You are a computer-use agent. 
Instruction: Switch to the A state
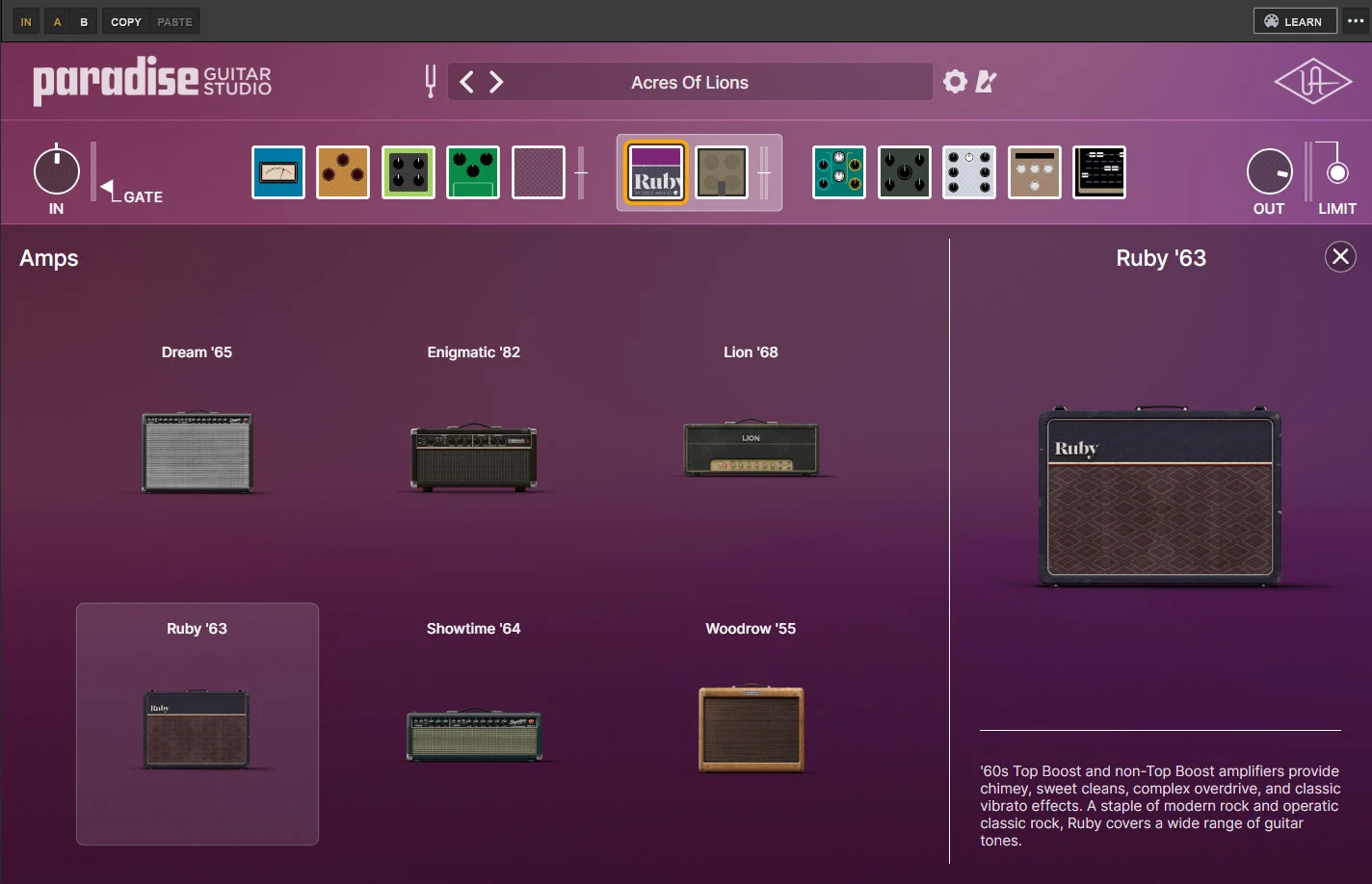coord(57,21)
